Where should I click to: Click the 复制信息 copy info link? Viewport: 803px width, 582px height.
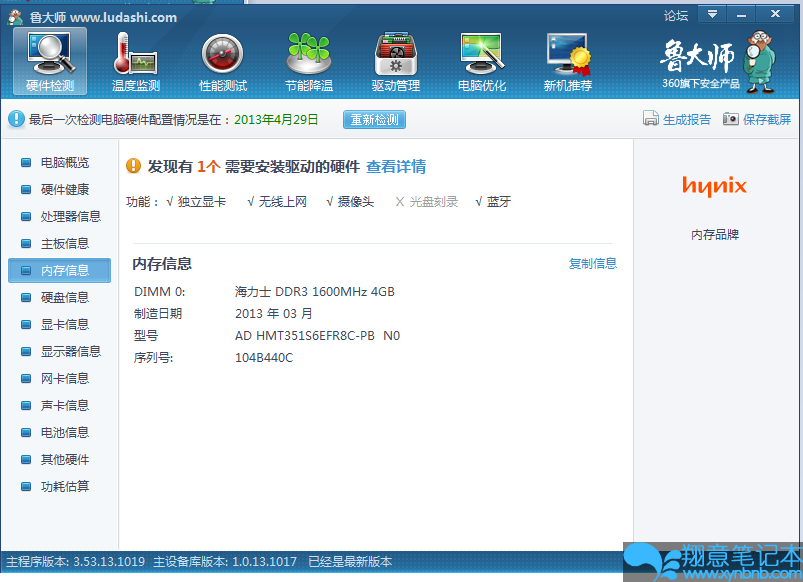[x=593, y=264]
